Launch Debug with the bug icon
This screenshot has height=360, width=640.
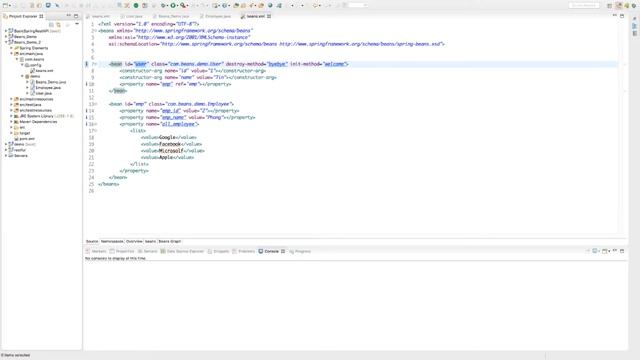[163, 5]
